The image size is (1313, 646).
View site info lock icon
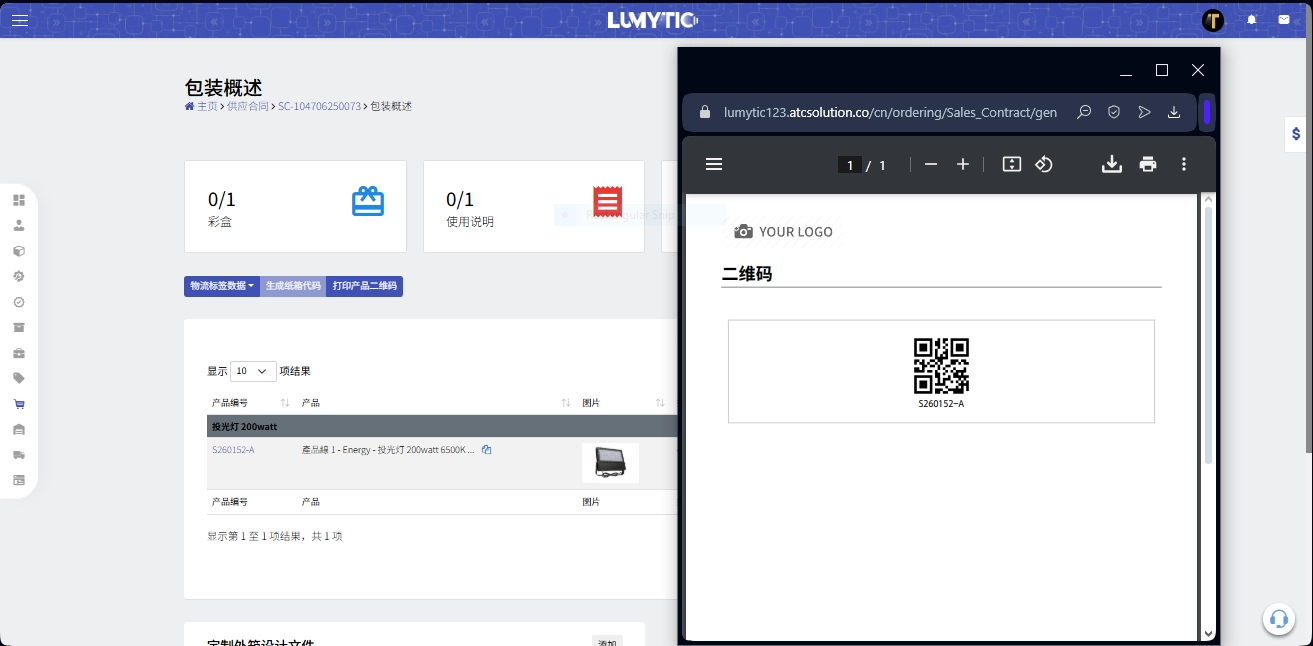point(705,112)
